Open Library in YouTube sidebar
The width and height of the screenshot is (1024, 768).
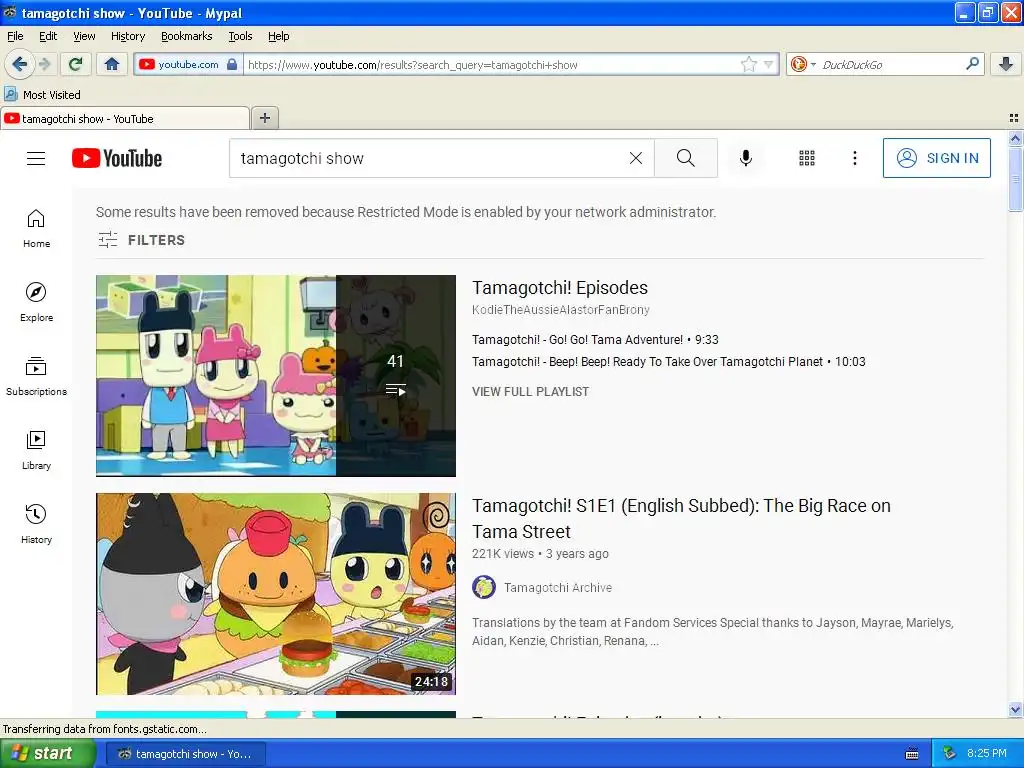tap(37, 451)
